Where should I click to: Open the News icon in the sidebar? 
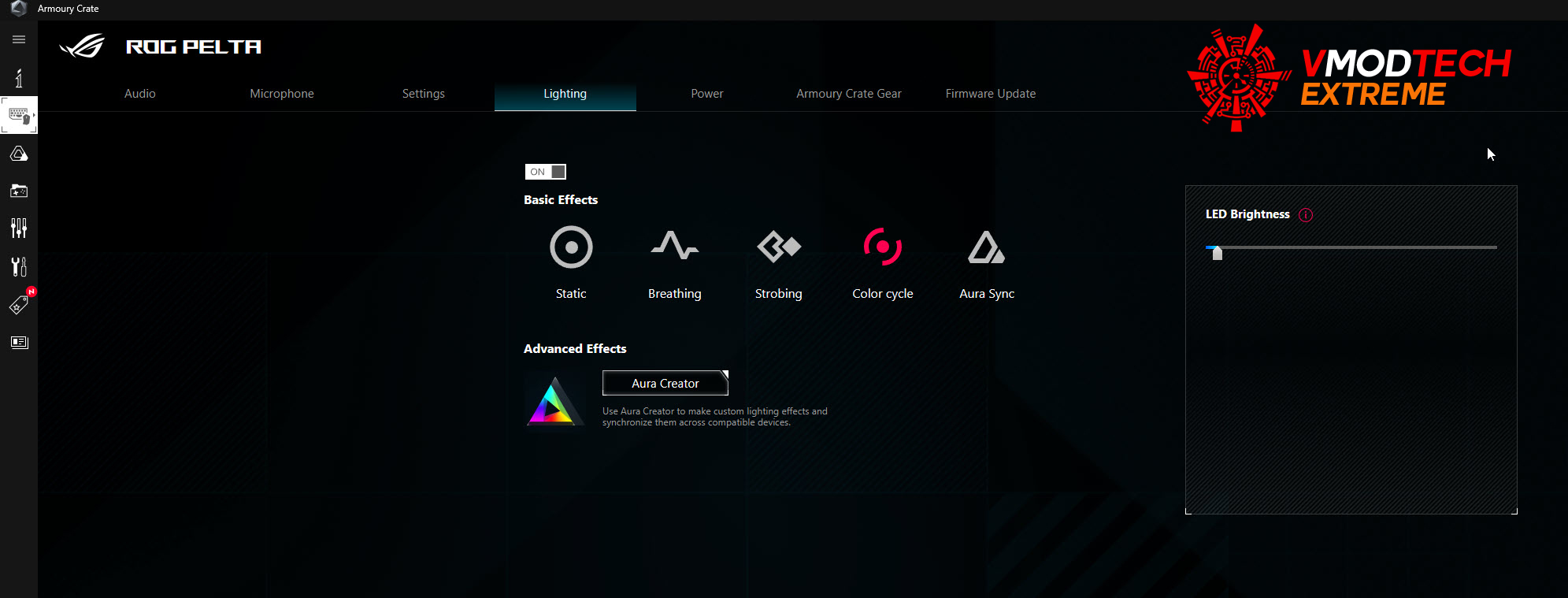19,342
